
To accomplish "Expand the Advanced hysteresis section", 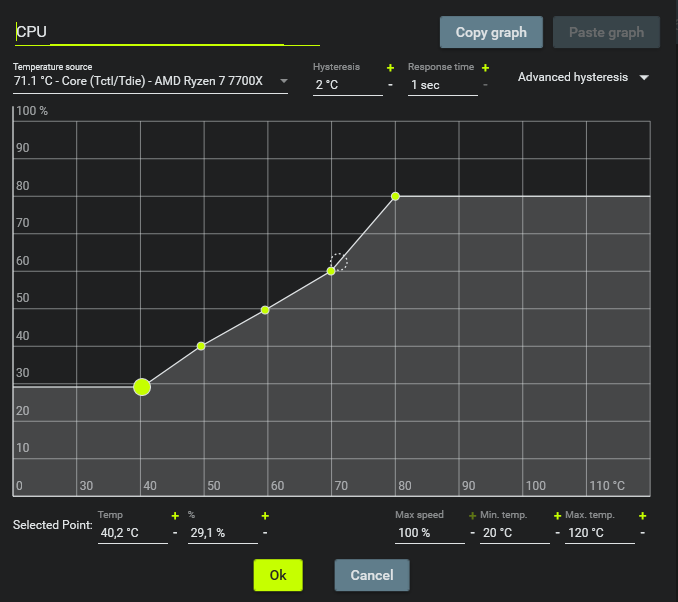I will click(x=584, y=77).
